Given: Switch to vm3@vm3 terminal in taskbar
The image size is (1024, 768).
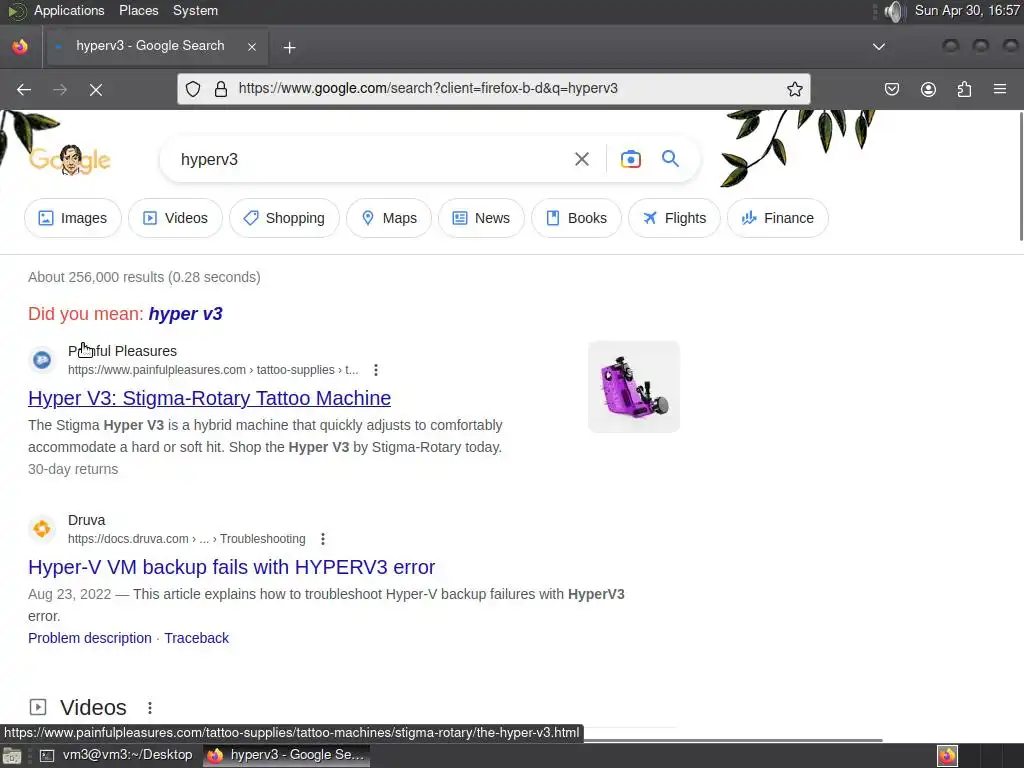Looking at the screenshot, I should 116,755.
